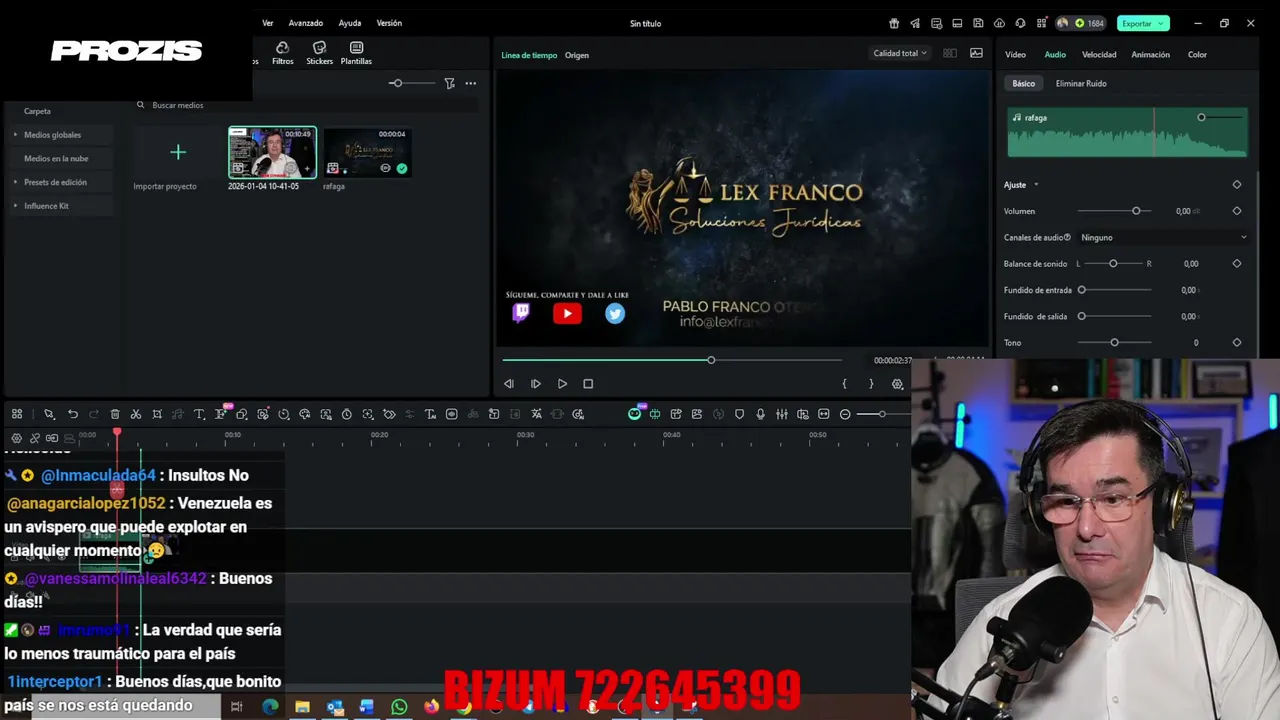Open the Ver menu
This screenshot has width=1280, height=720.
tap(268, 23)
